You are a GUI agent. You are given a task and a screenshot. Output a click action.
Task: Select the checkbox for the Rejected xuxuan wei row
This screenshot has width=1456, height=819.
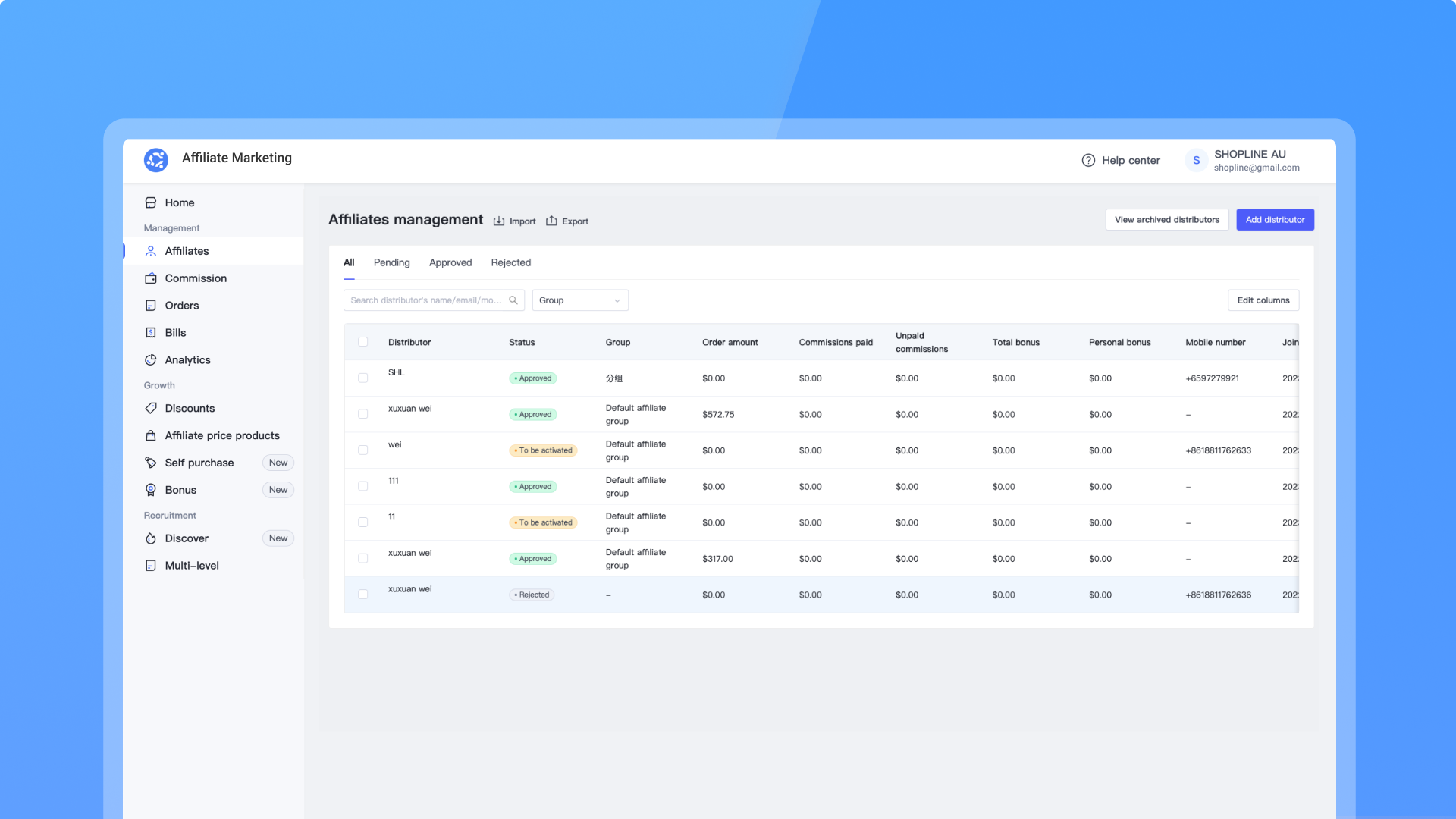pyautogui.click(x=363, y=595)
